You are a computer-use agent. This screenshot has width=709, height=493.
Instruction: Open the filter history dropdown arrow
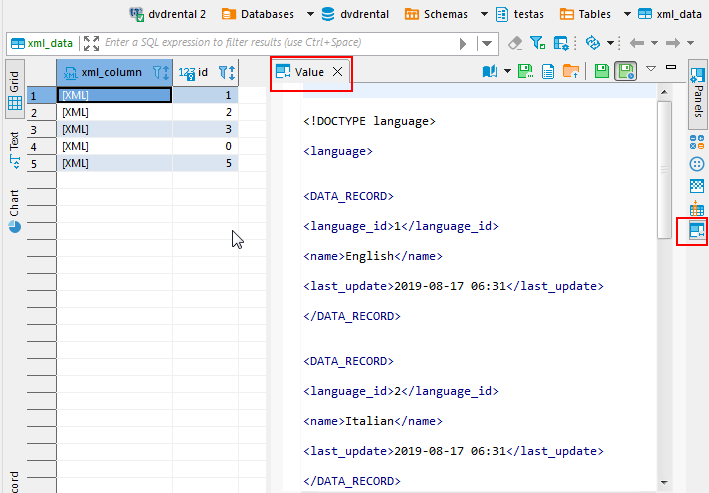[487, 44]
